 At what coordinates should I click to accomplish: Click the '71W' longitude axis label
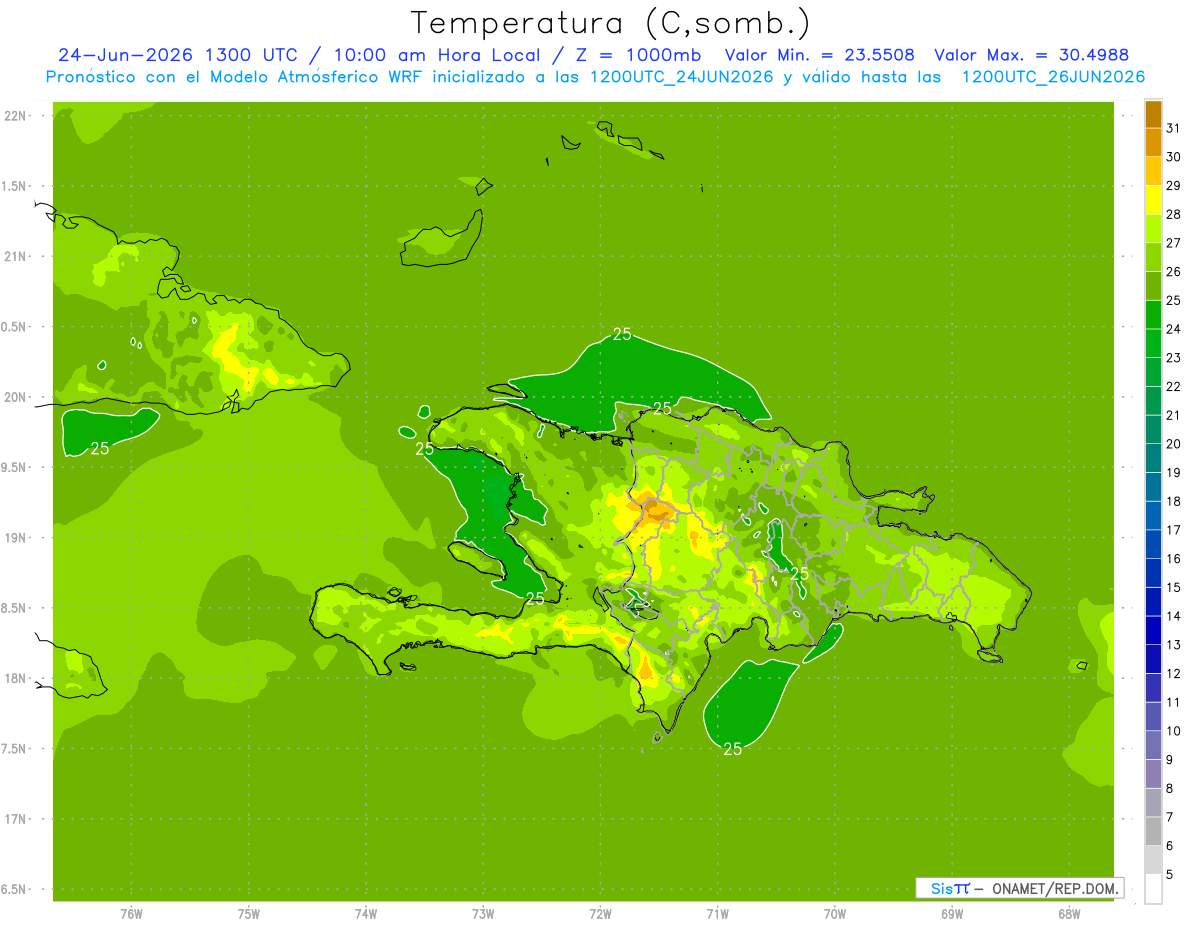(x=717, y=914)
